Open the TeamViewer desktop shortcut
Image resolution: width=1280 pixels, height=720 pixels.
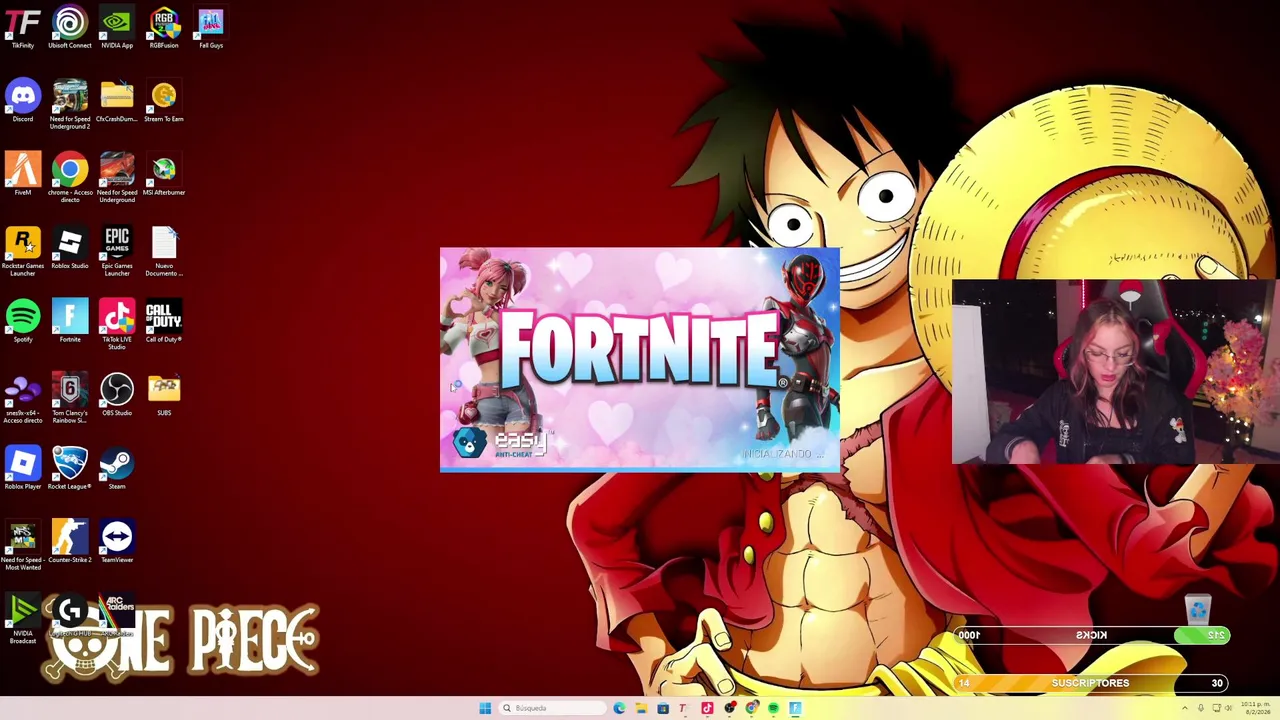click(117, 542)
